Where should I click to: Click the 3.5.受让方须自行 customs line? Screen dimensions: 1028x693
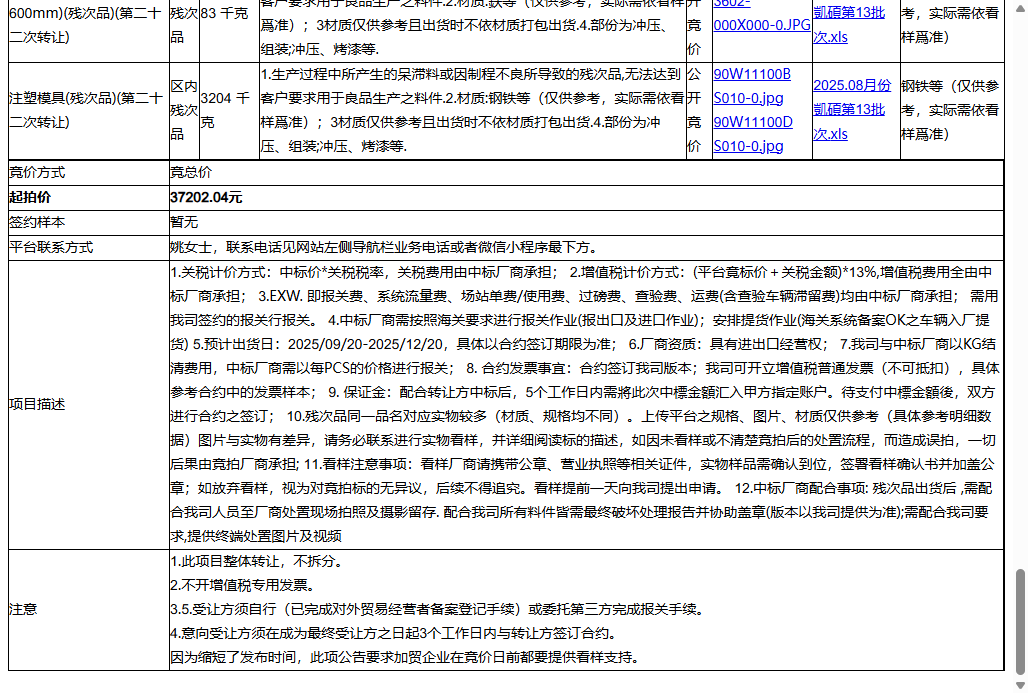[x=437, y=610]
